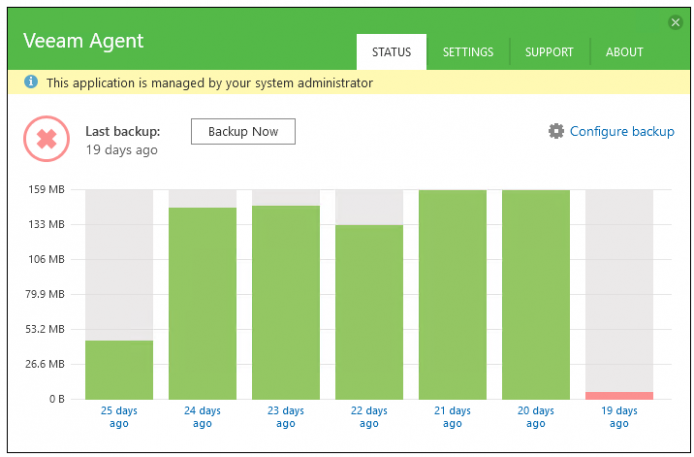Screen dimensions: 694x457
Task: Select the red failed 19 days bar
Action: click(x=619, y=396)
